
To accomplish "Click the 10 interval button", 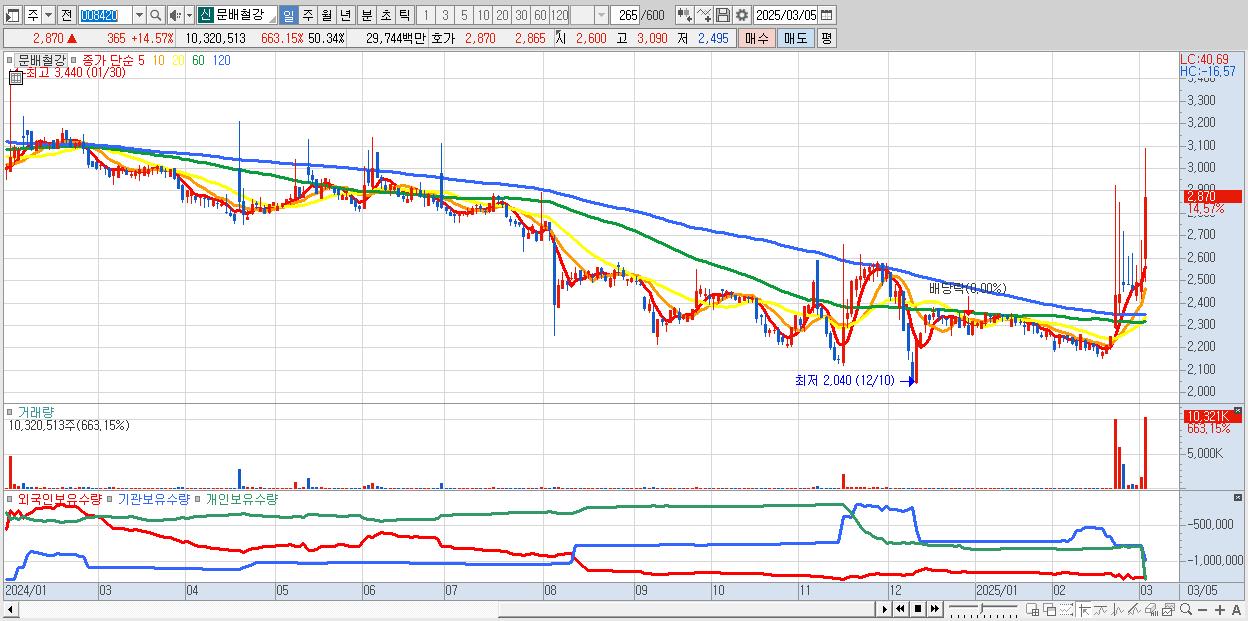I will click(483, 16).
